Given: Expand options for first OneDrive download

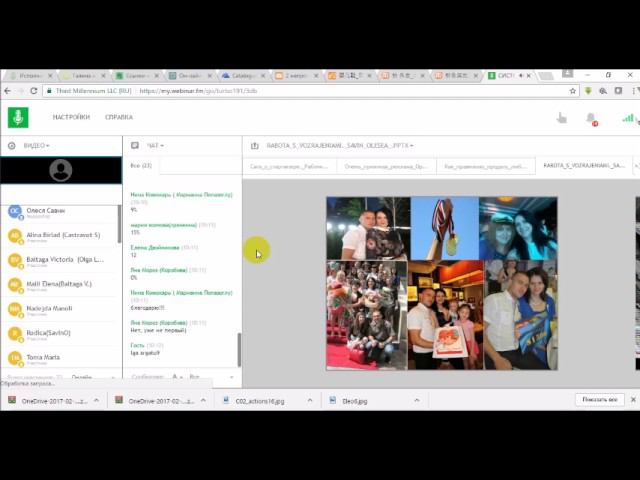Looking at the screenshot, I should click(x=96, y=401).
